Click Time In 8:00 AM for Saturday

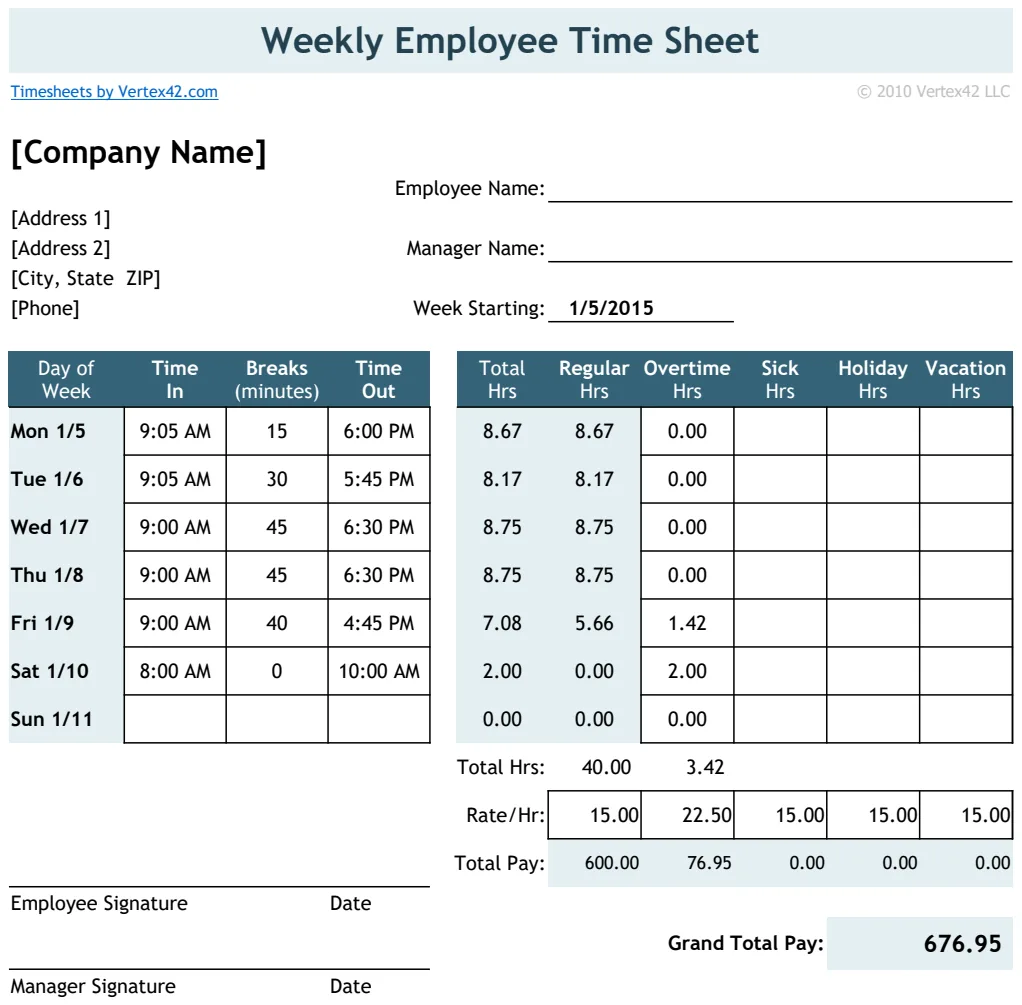(175, 671)
